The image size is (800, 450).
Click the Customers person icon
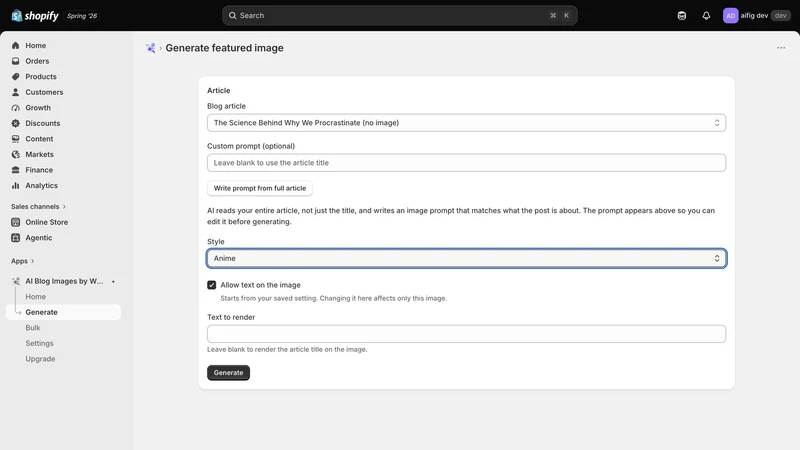pyautogui.click(x=15, y=92)
